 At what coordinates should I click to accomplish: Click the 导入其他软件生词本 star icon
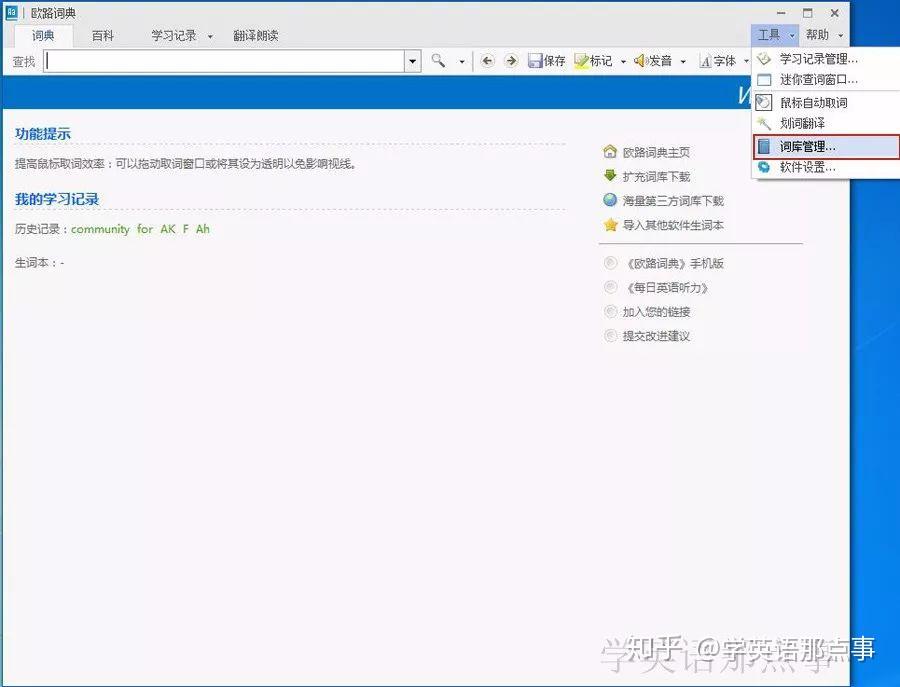(610, 225)
